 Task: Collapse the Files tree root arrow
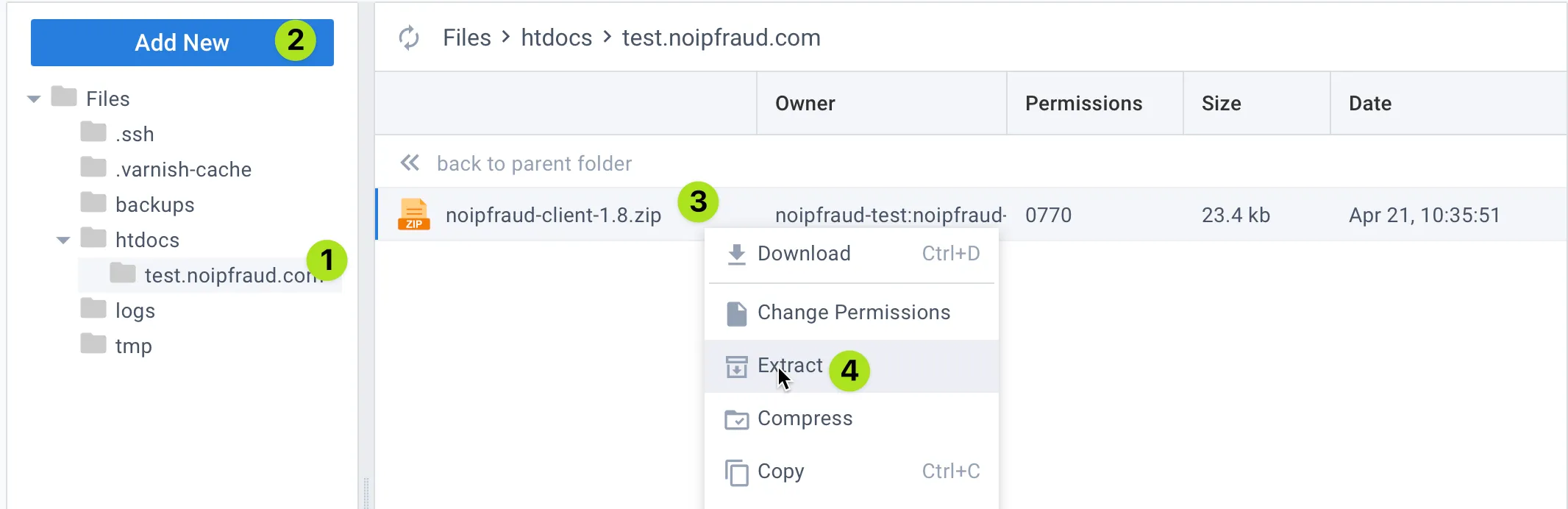[x=34, y=99]
